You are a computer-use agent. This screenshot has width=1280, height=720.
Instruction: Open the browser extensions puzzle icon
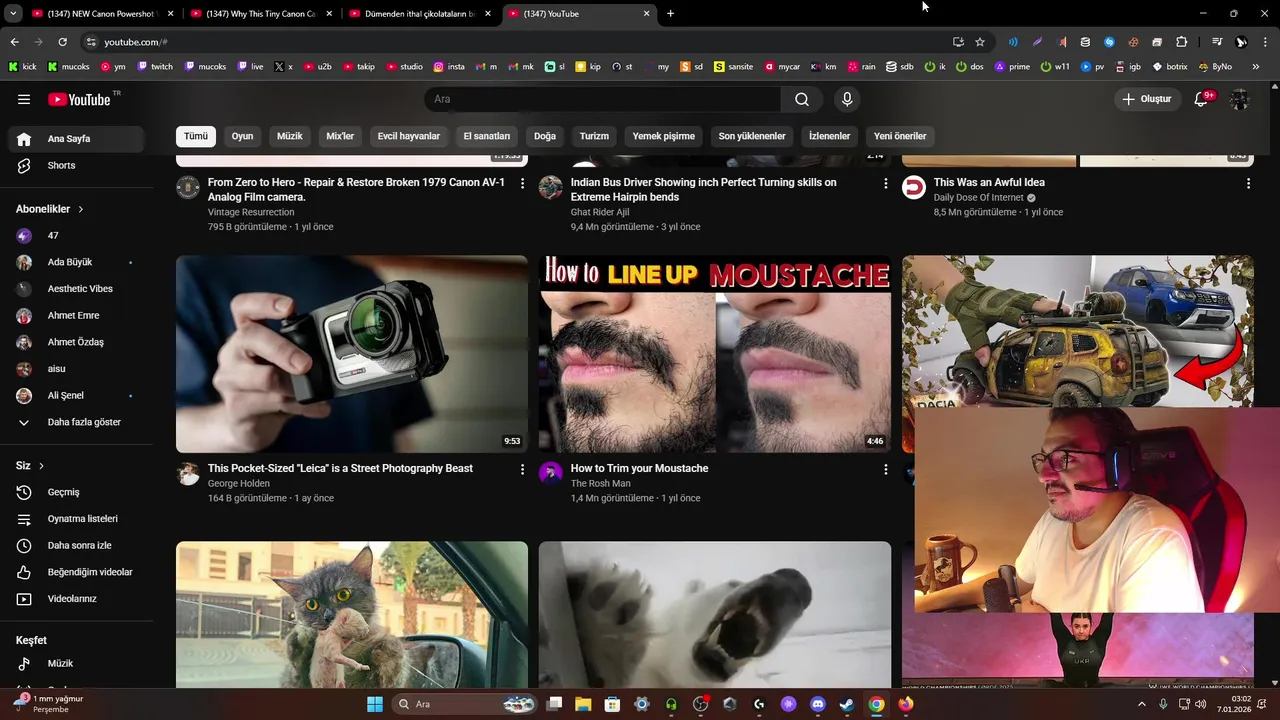point(1181,42)
